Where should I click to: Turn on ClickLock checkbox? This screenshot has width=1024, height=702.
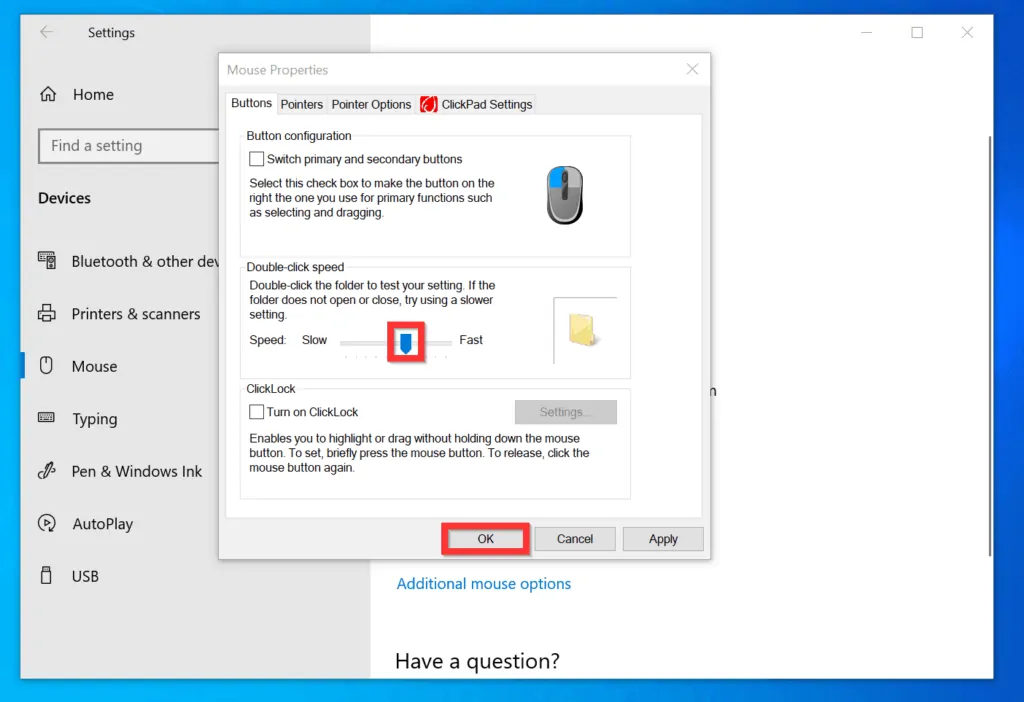[x=257, y=412]
